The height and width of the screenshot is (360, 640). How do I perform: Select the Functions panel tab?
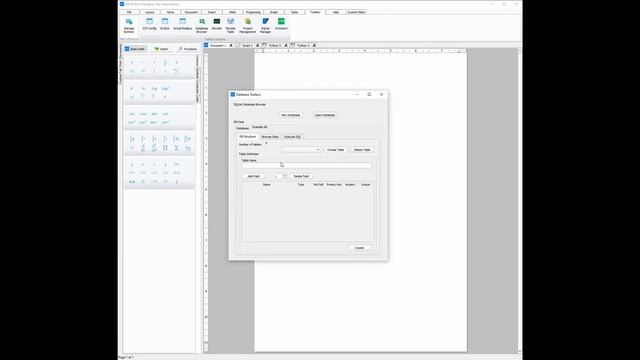[x=188, y=49]
